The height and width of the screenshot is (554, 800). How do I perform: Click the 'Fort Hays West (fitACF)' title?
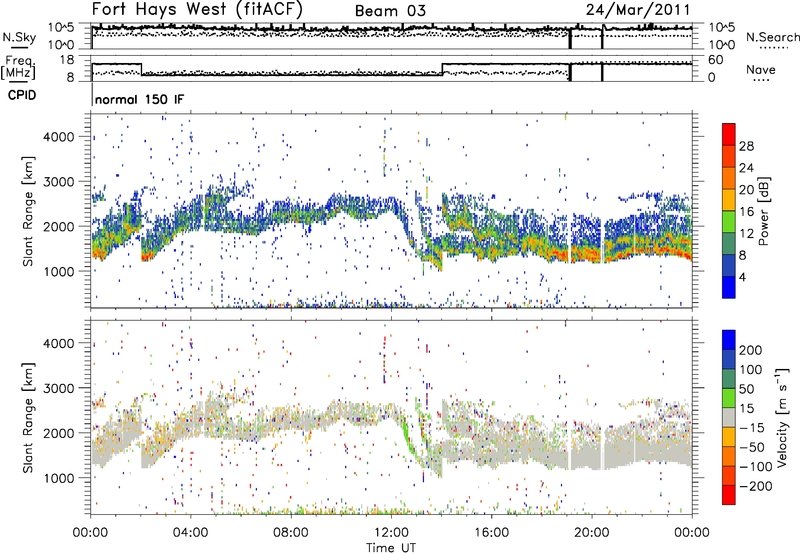tap(197, 10)
